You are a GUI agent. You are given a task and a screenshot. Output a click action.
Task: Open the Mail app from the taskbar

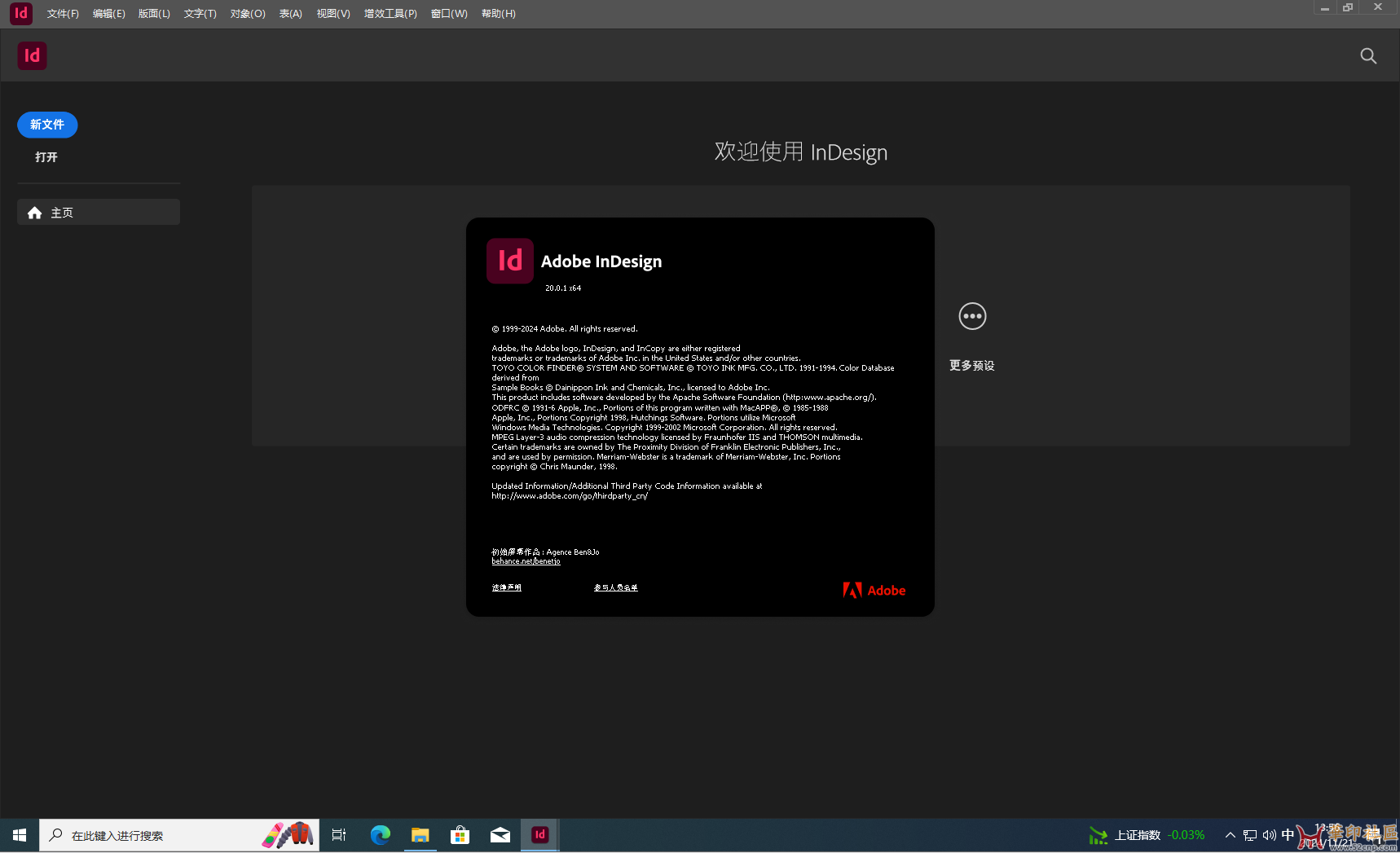tap(500, 835)
